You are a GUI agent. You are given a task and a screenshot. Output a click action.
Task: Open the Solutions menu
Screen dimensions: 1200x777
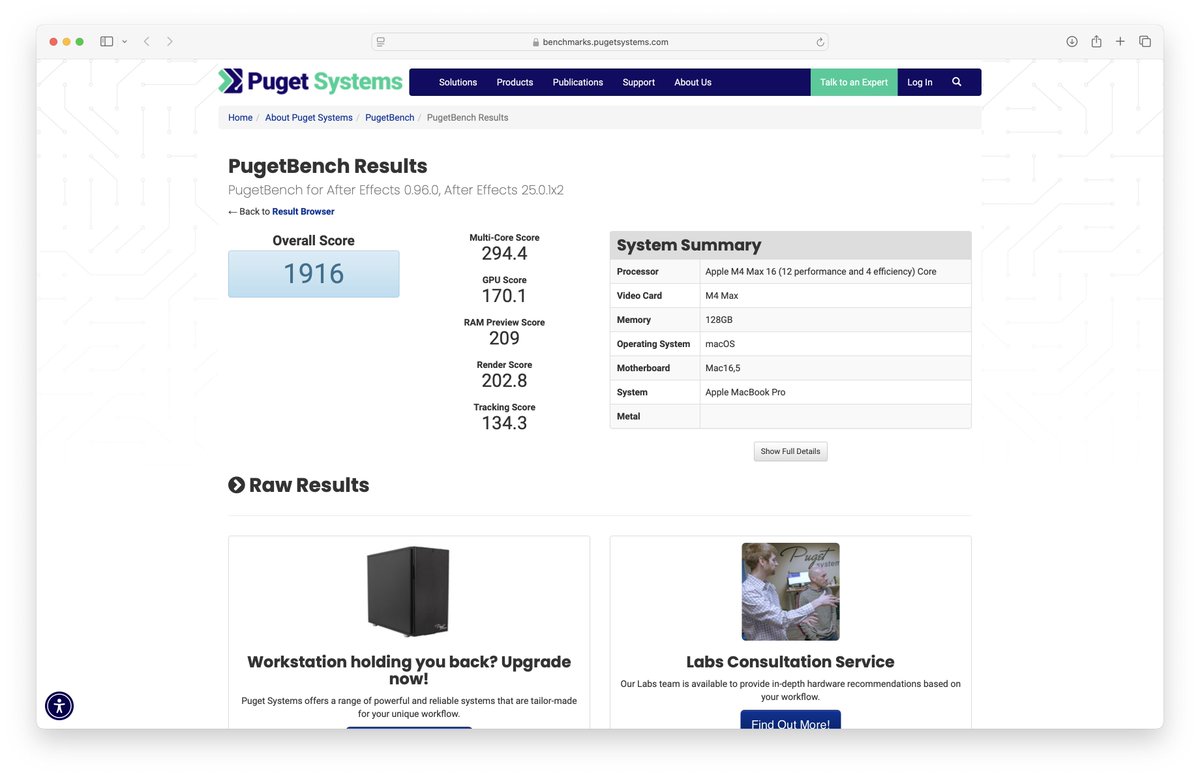click(x=458, y=82)
